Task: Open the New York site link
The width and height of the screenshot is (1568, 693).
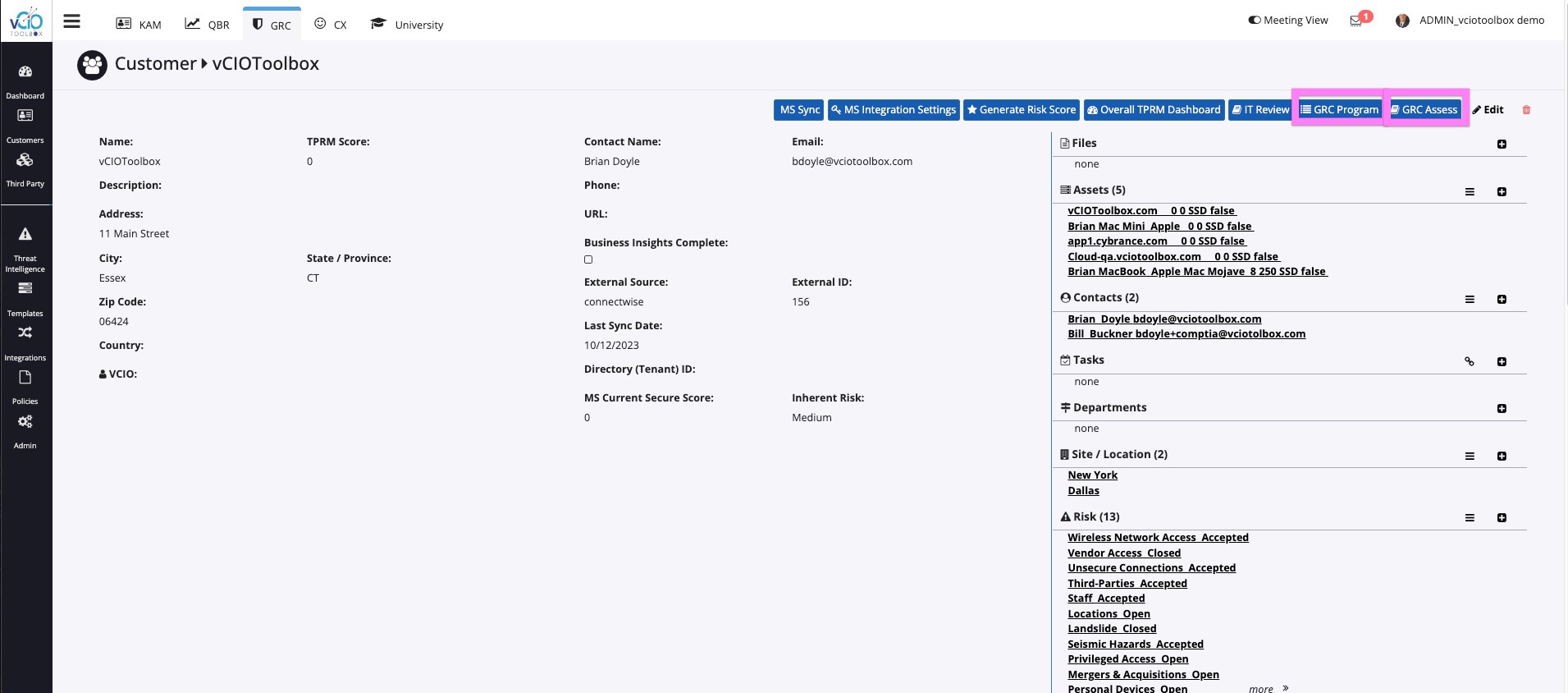Action: pyautogui.click(x=1092, y=475)
